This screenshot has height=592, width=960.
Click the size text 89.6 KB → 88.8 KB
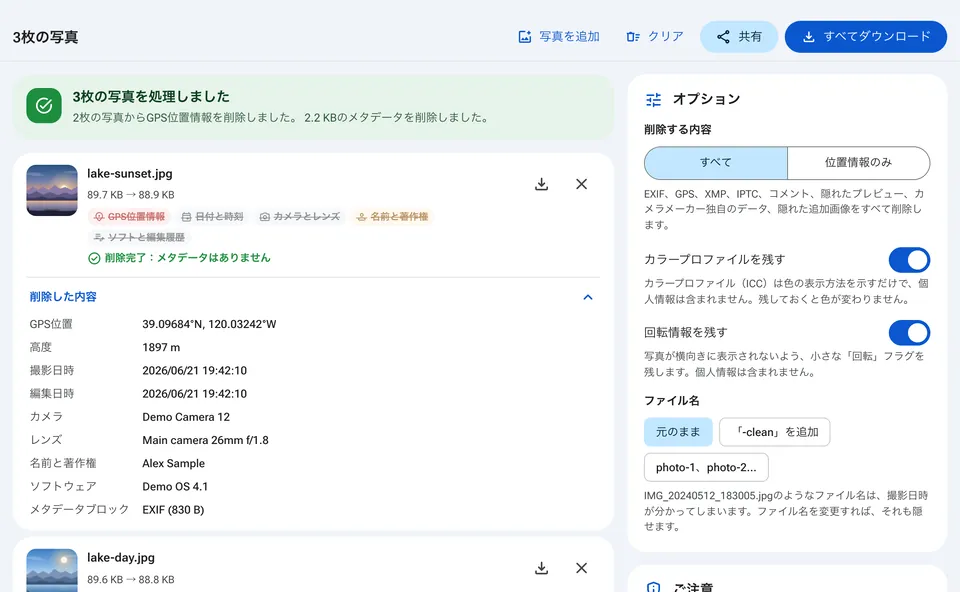point(130,579)
